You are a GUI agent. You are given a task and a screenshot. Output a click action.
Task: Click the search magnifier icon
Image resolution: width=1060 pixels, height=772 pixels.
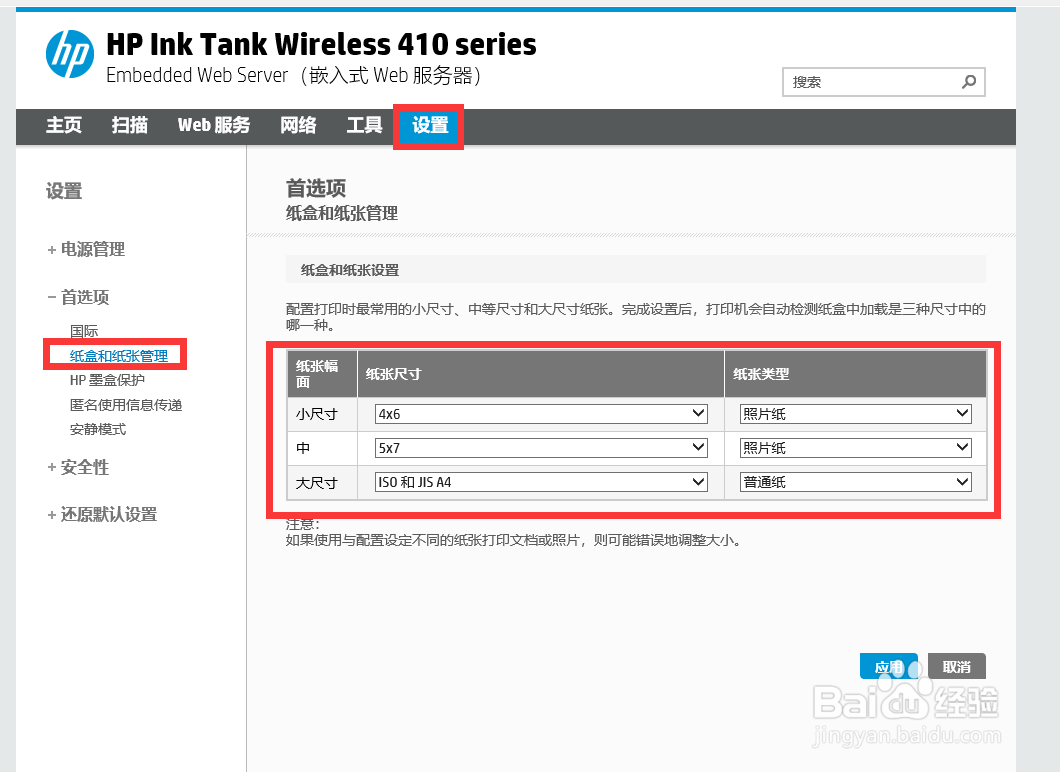tap(969, 82)
